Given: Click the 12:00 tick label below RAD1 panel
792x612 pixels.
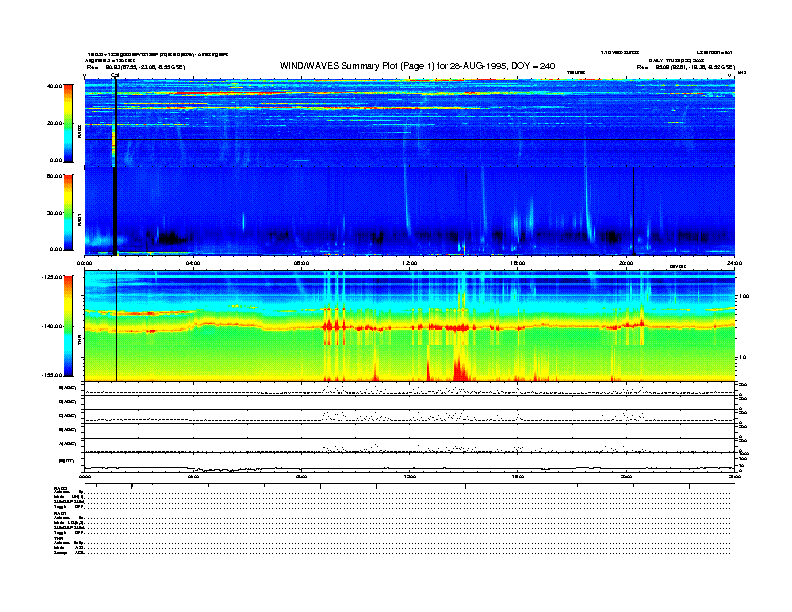Looking at the screenshot, I should 410,263.
